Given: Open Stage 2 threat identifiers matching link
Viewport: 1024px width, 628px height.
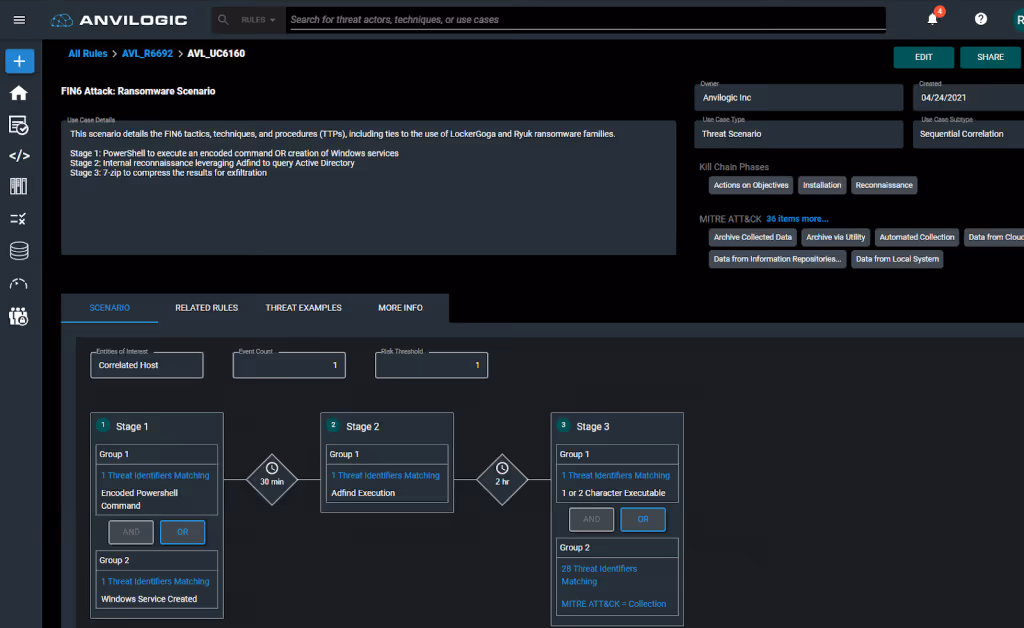Looking at the screenshot, I should pos(385,476).
